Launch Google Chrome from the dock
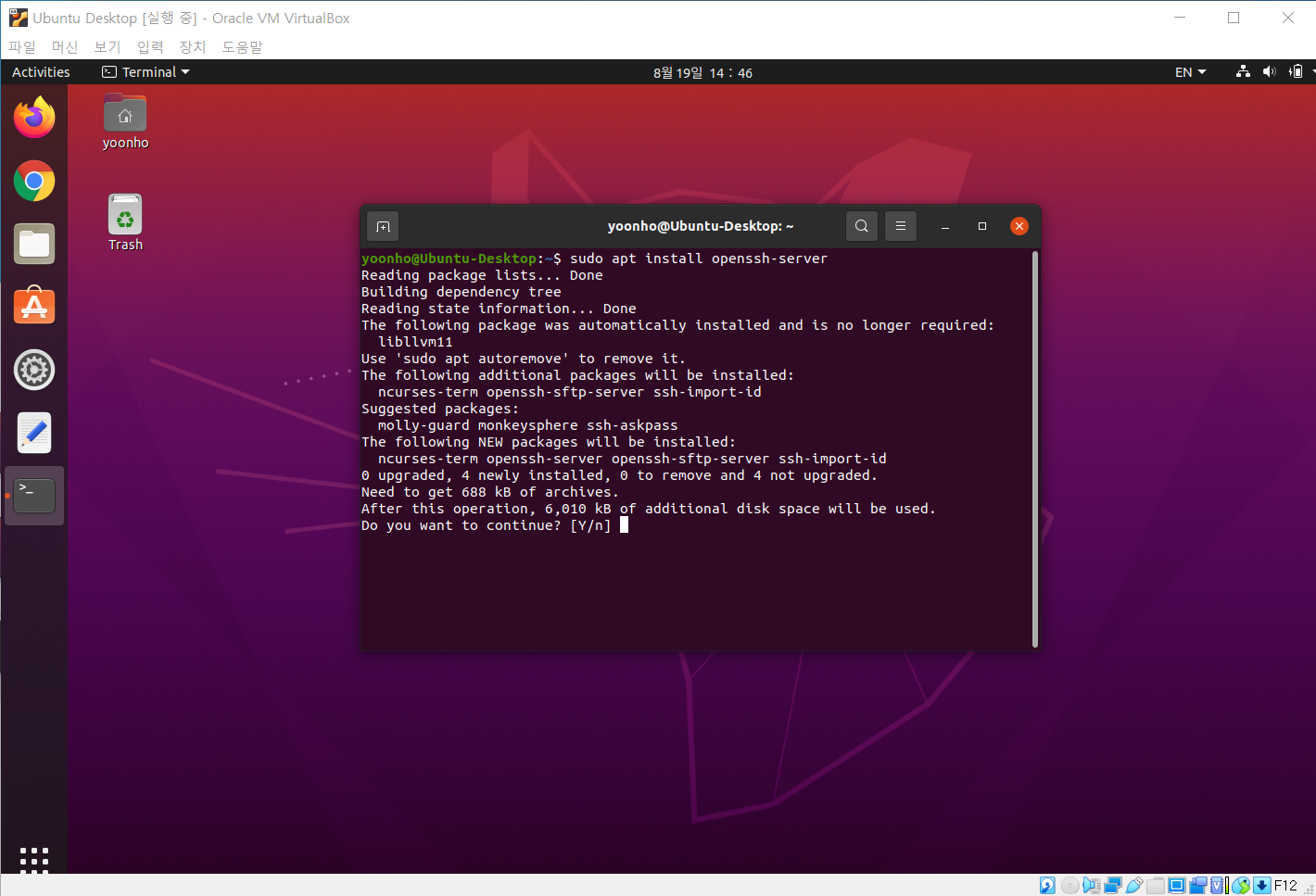 point(34,182)
